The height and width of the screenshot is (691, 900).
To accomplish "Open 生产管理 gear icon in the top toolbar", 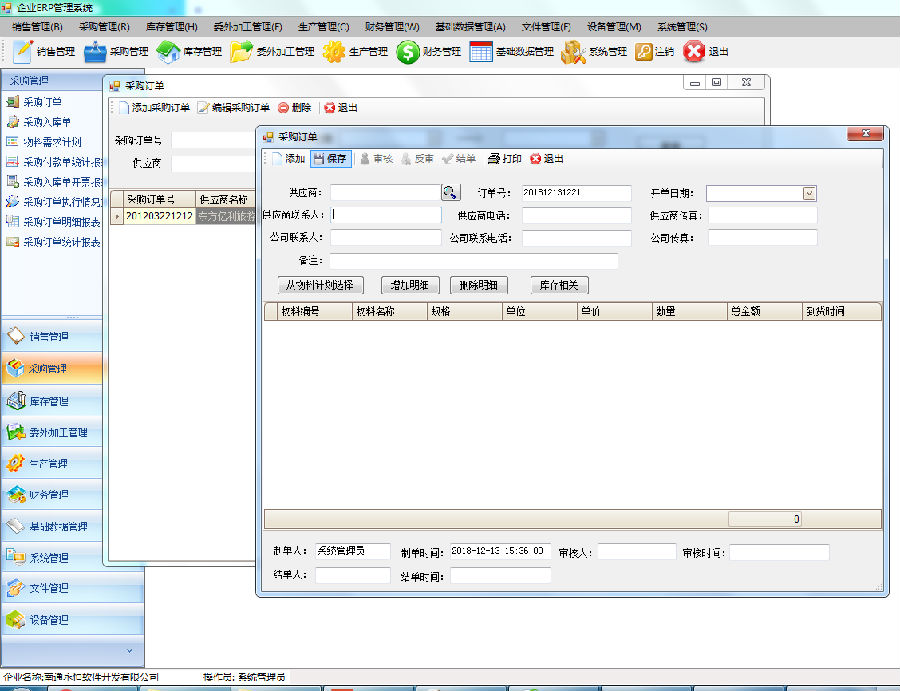I will (333, 52).
